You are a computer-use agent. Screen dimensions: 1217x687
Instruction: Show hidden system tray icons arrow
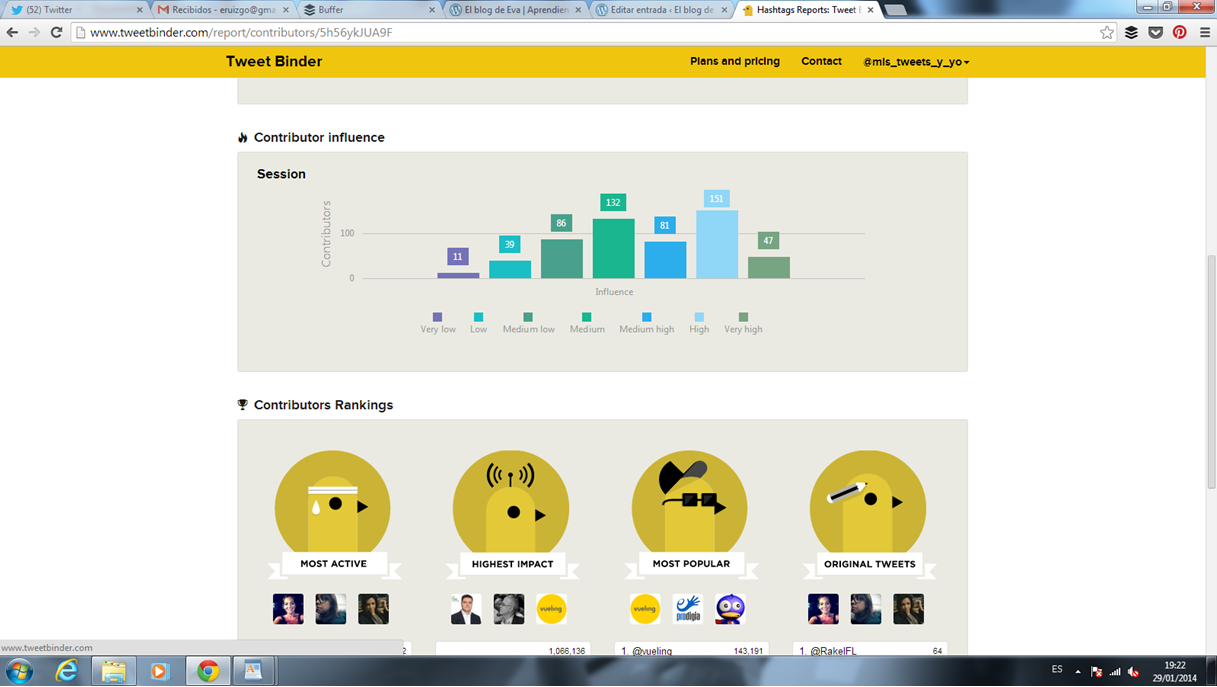[1078, 671]
